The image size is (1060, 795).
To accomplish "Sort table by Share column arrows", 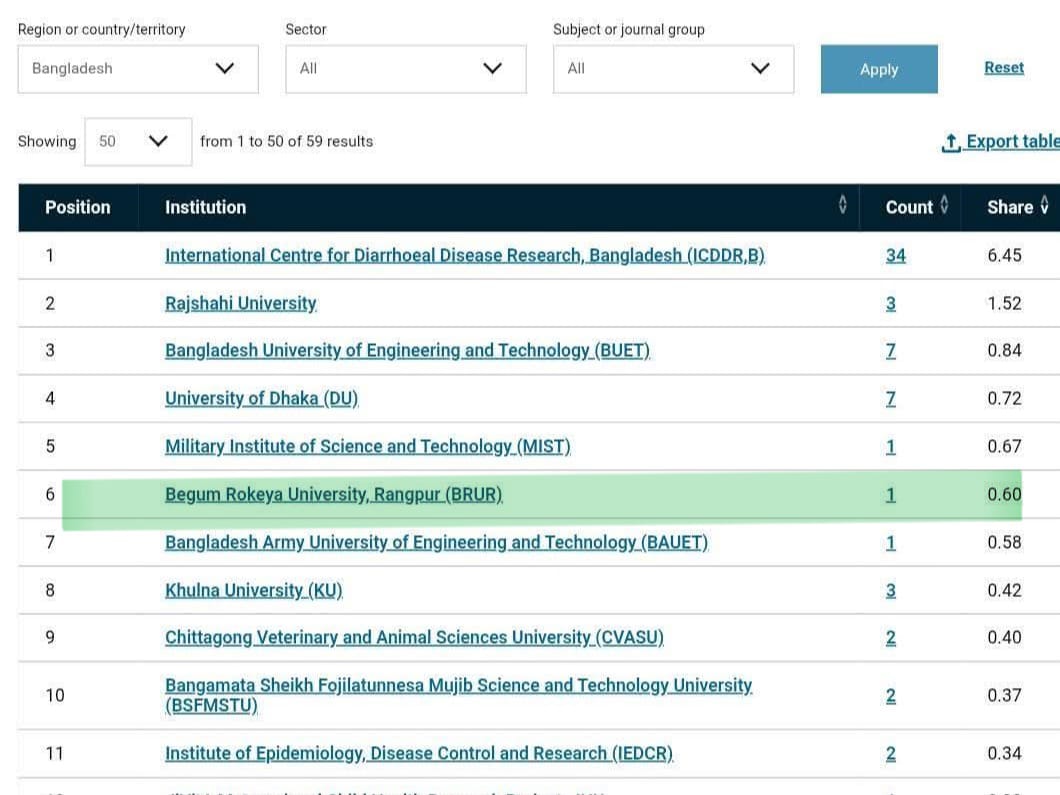I will [1044, 205].
